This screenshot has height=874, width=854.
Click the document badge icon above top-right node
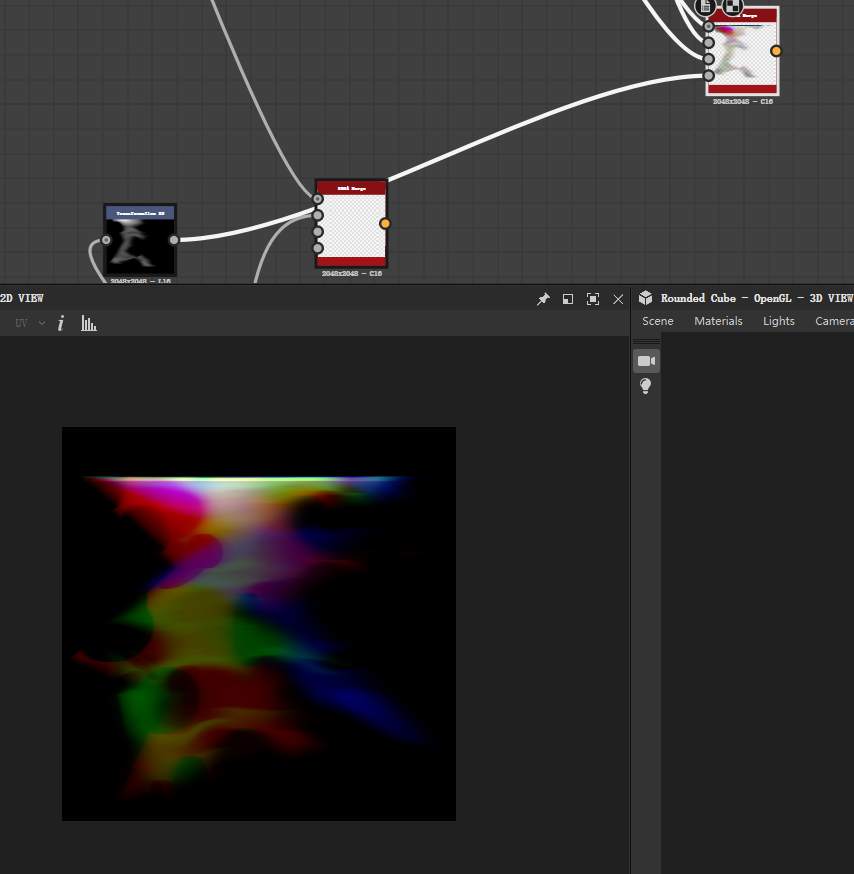pyautogui.click(x=706, y=6)
